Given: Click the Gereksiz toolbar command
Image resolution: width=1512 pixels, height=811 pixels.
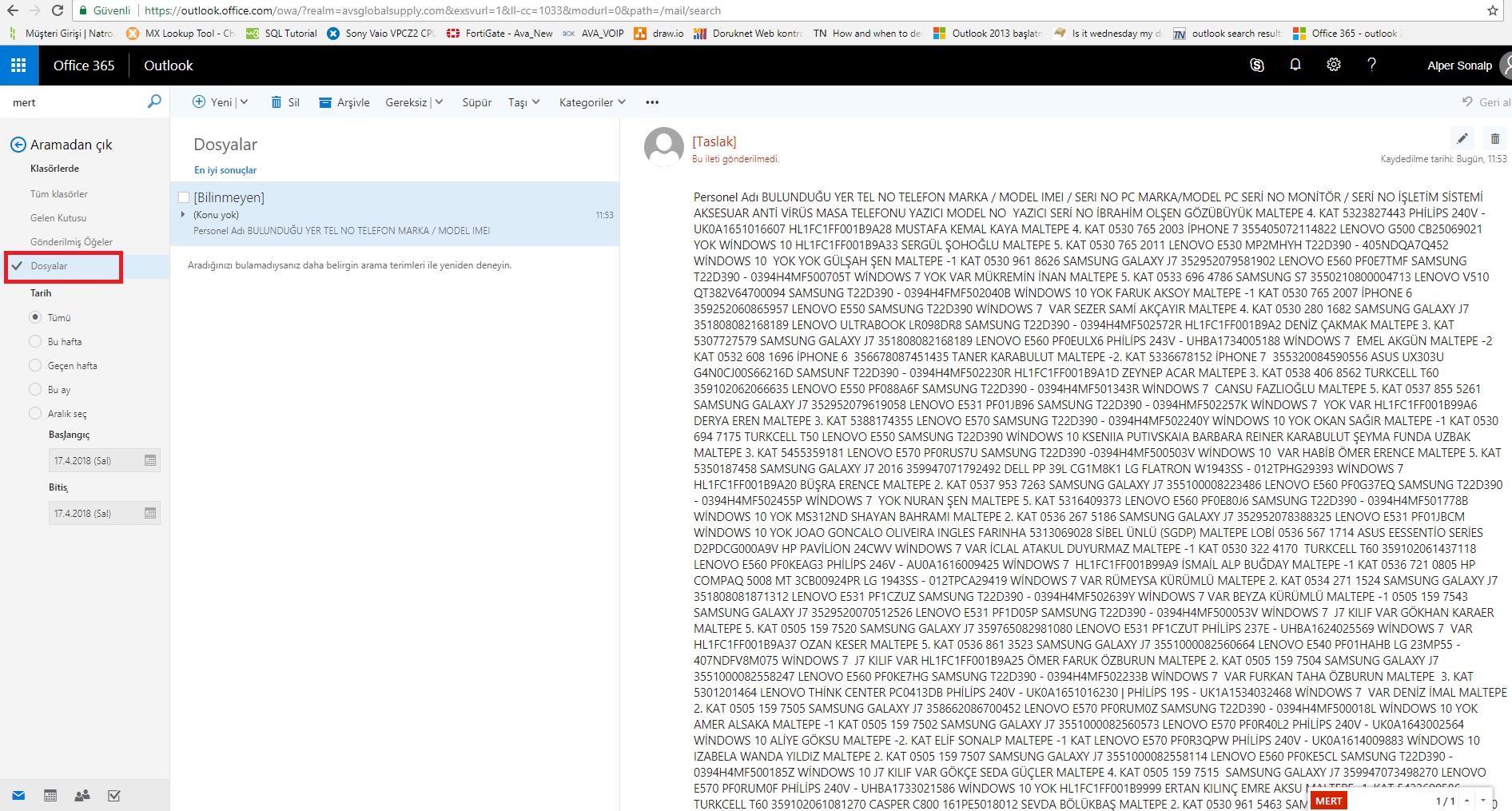Looking at the screenshot, I should [x=406, y=102].
